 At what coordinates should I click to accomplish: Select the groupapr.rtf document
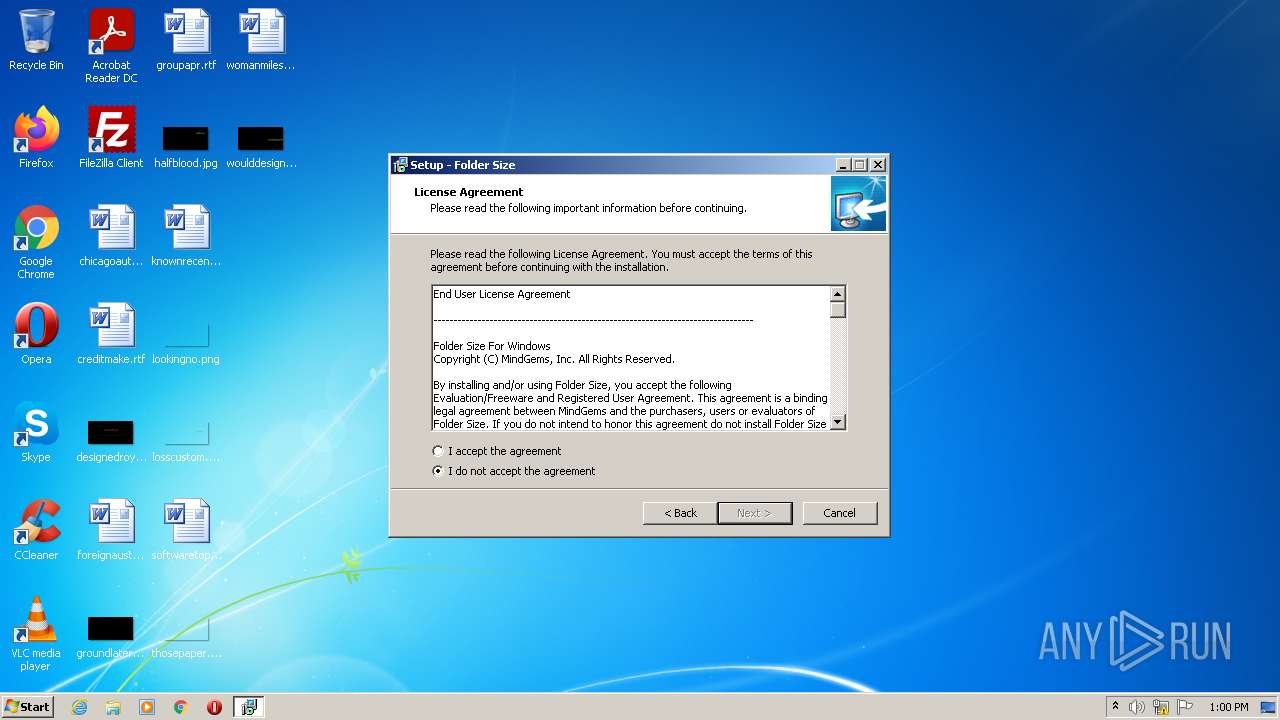(186, 40)
